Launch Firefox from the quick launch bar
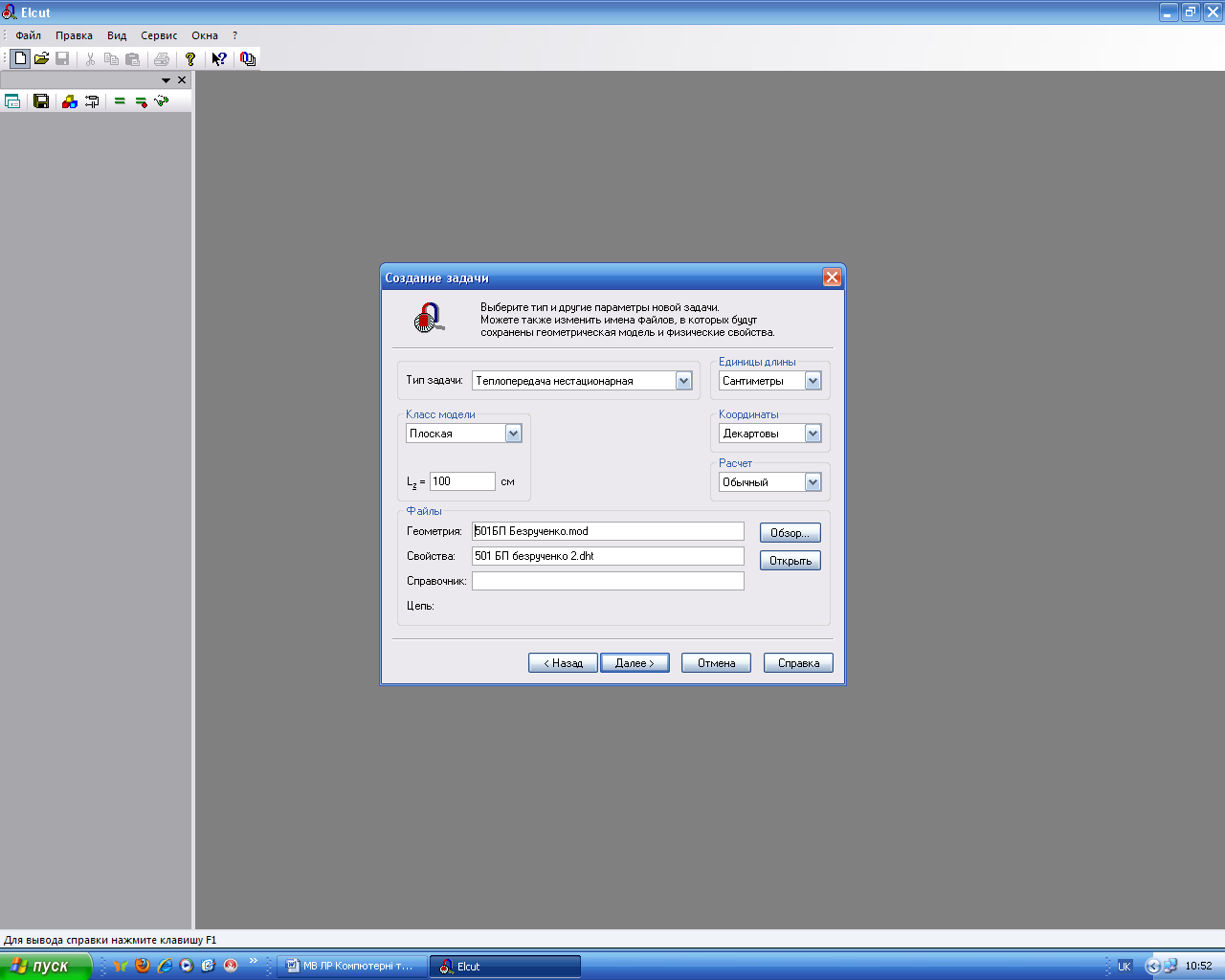 [x=143, y=966]
